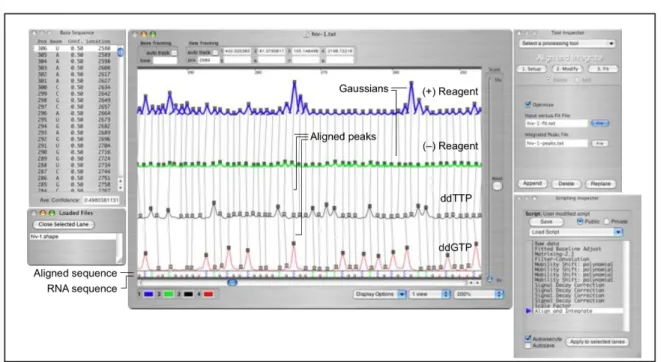Click the Base Sequence list scrollbar thumb
661x362 pixels.
coord(120,52)
